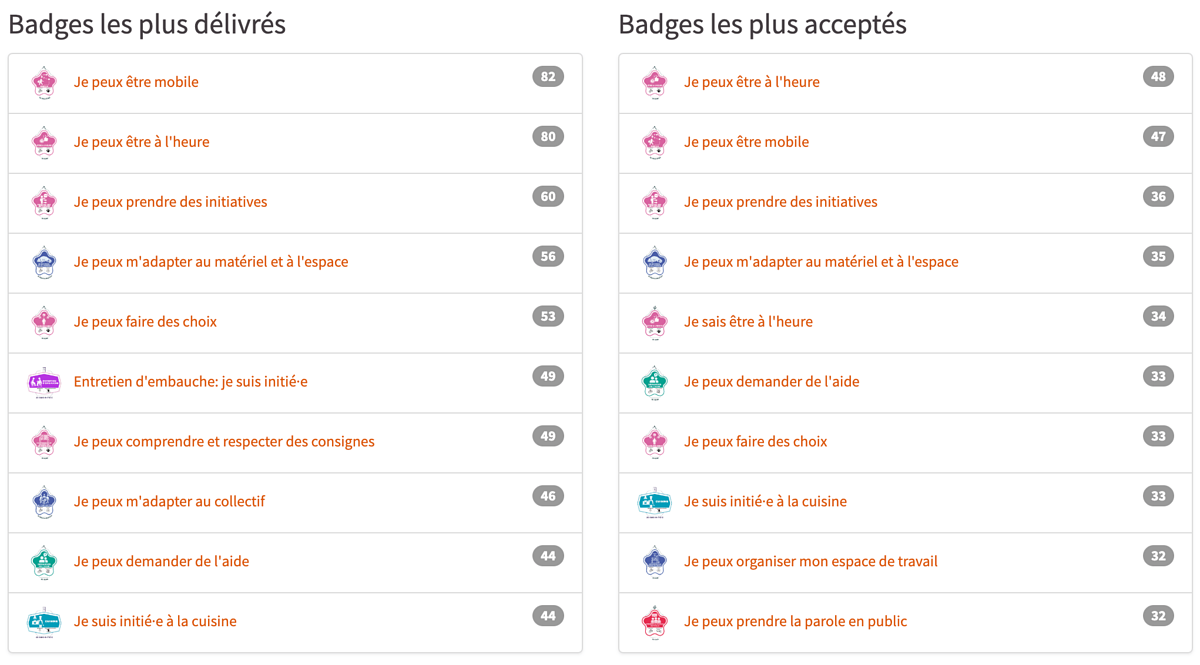Click teal badge icon for 'Je suis initié·e à la cuisine' in délivrés
Screen dimensions: 1200x665
[44, 622]
